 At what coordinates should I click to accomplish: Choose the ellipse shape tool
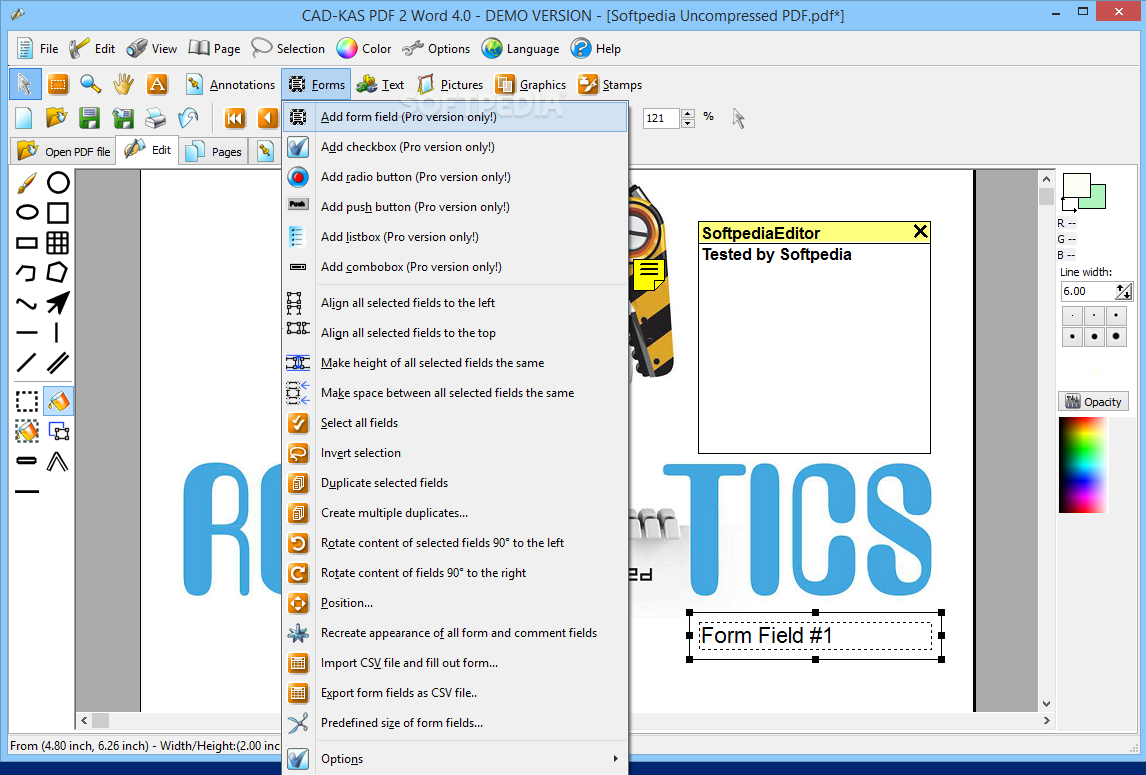point(27,212)
